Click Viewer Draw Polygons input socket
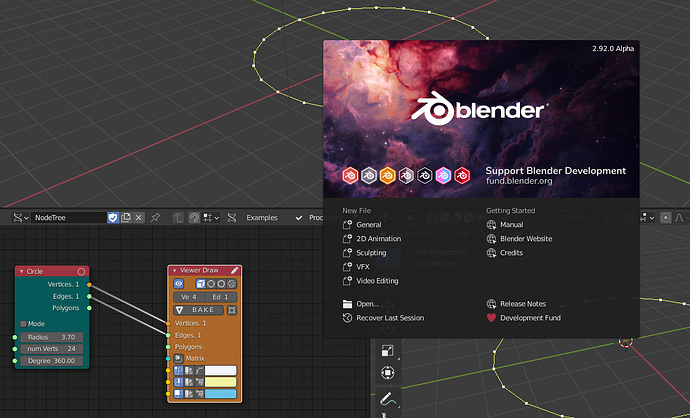The image size is (690, 418). pyautogui.click(x=168, y=347)
